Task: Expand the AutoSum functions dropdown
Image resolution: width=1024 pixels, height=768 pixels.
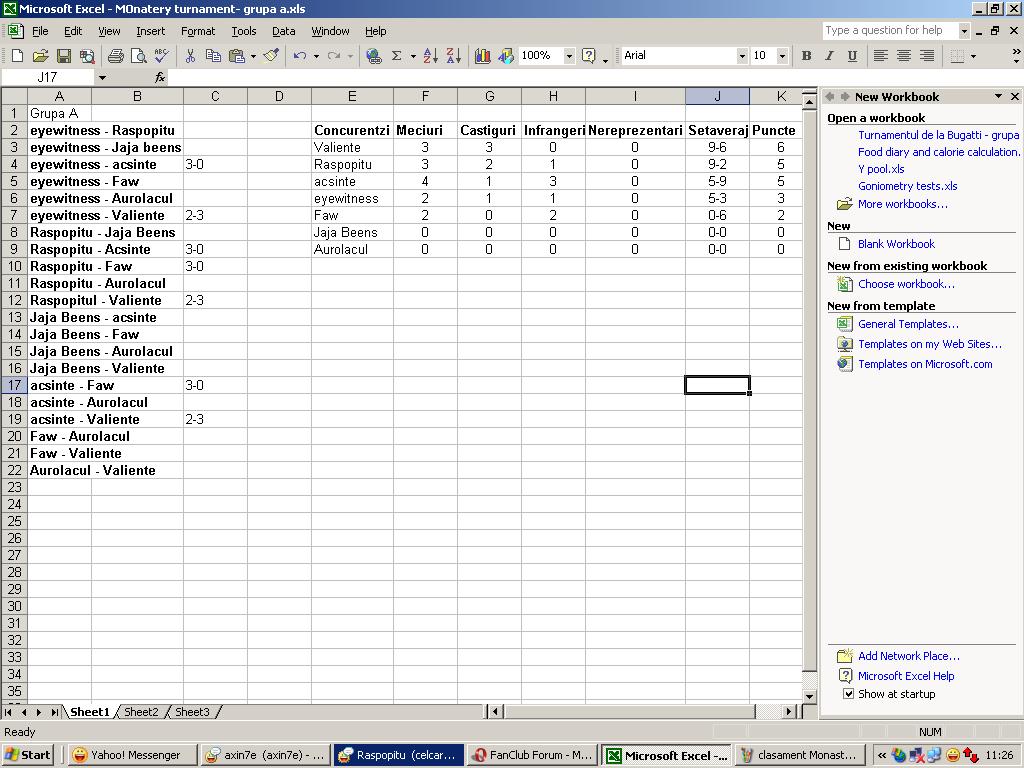Action: click(413, 56)
